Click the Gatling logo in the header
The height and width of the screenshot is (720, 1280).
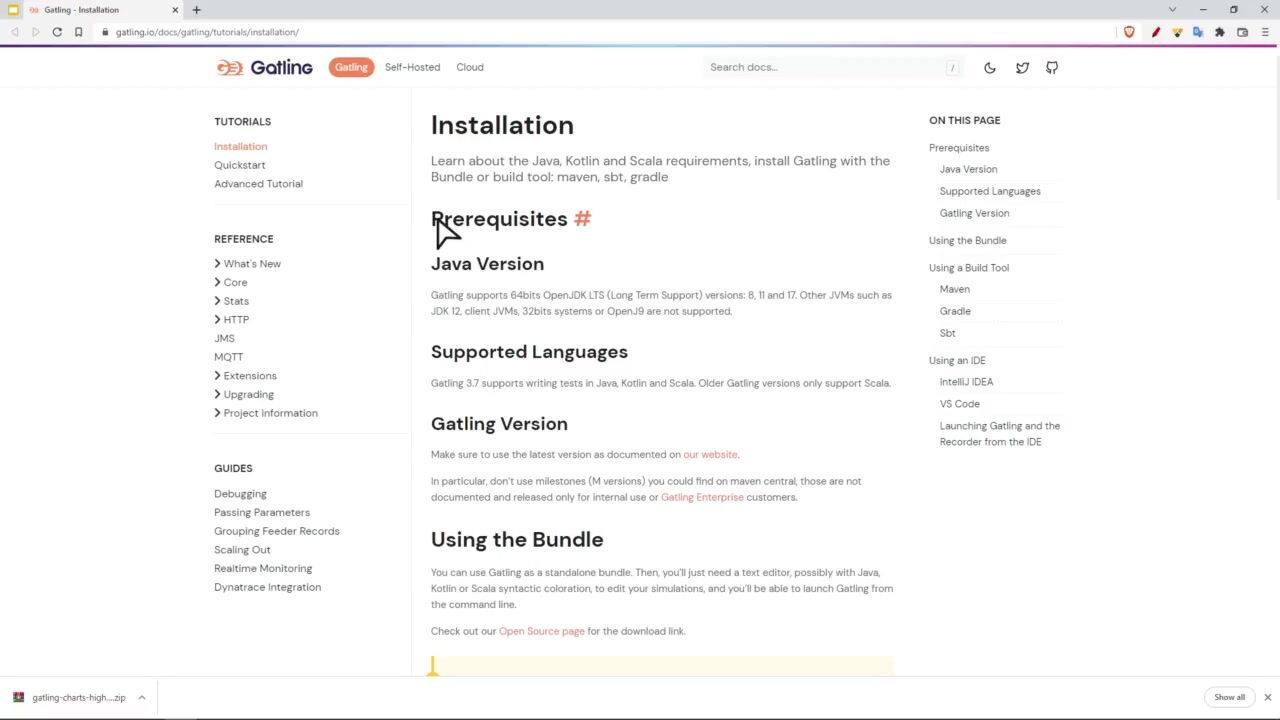click(265, 67)
